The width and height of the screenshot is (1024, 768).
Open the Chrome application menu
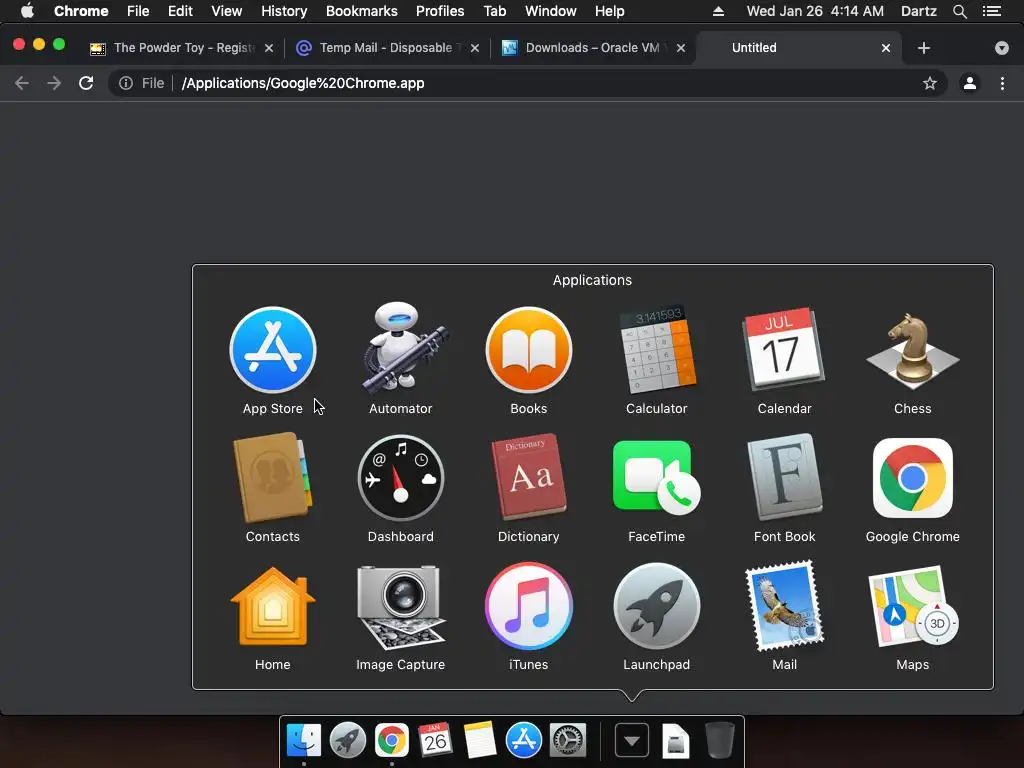point(81,11)
